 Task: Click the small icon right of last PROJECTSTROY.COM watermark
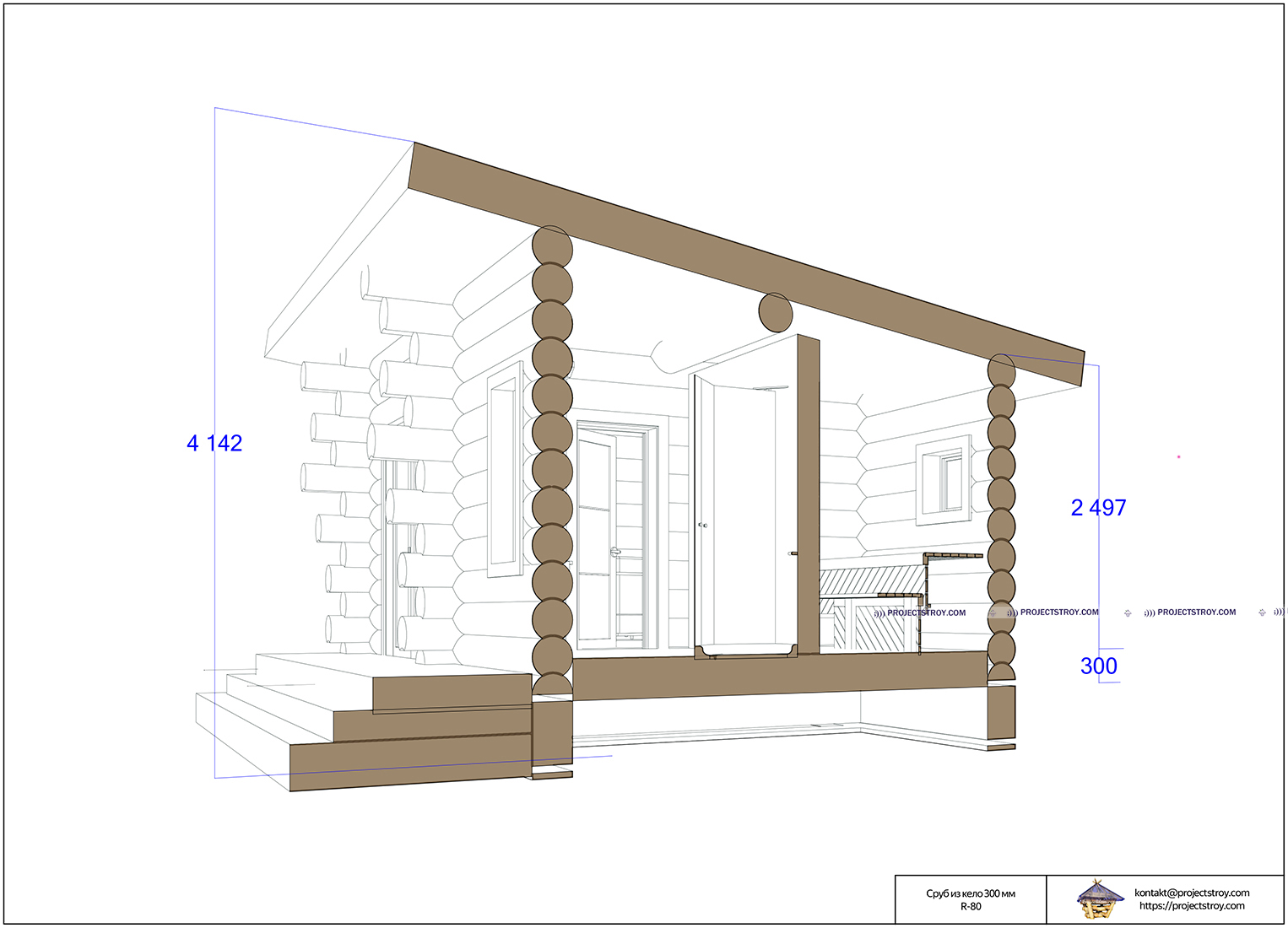(x=1262, y=612)
